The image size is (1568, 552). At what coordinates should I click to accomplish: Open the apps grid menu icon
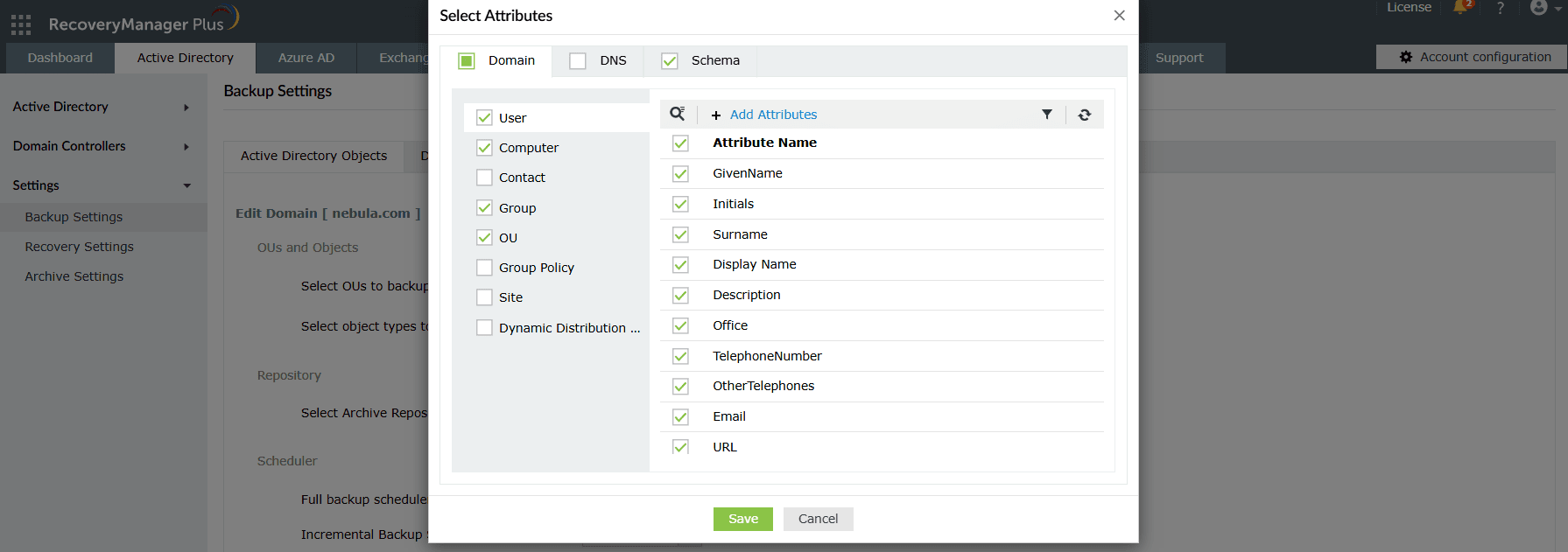pos(21,24)
